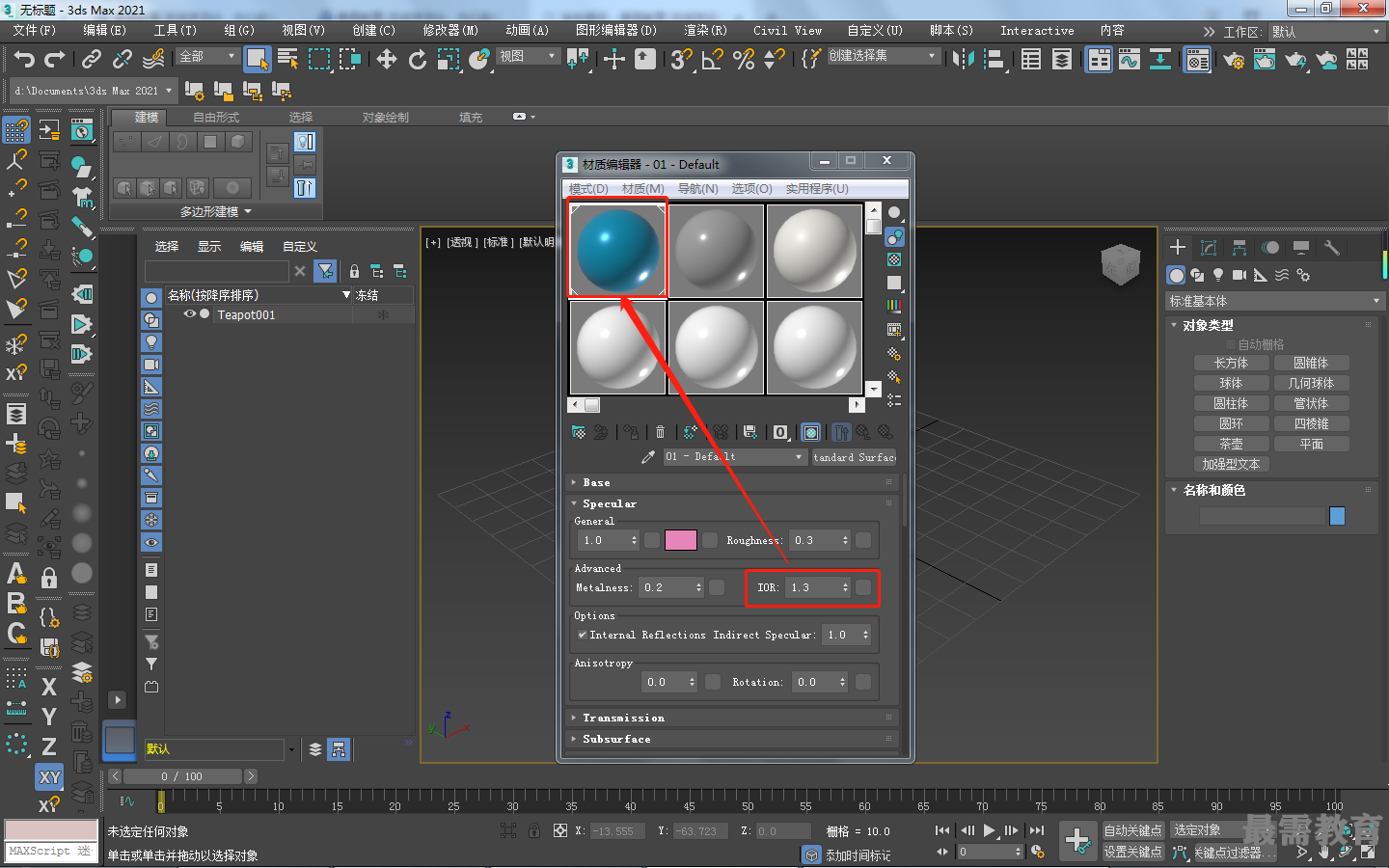This screenshot has height=868, width=1389.
Task: Open the 渲染(R) menu
Action: (705, 31)
